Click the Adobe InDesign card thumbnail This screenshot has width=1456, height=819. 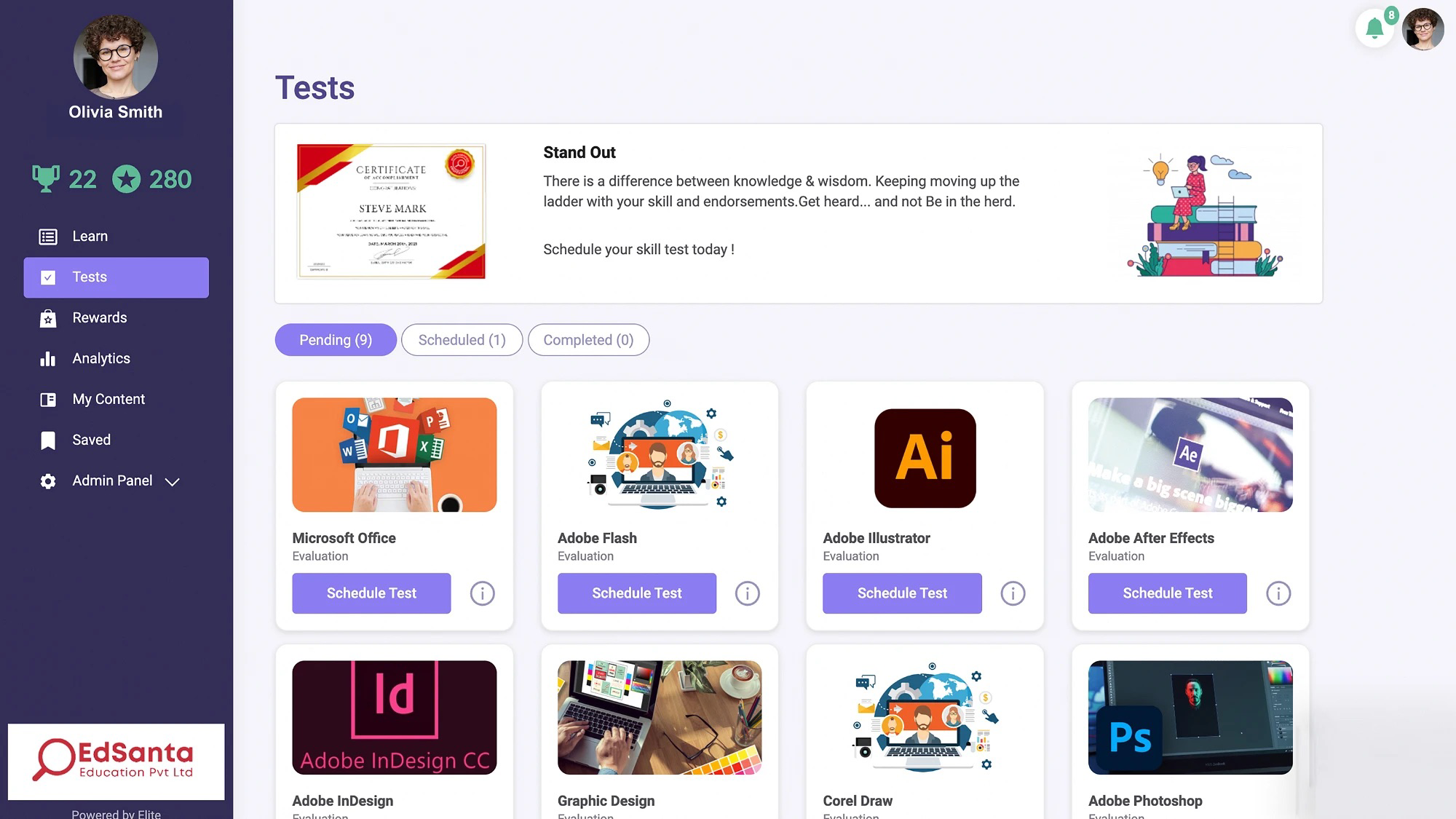394,718
